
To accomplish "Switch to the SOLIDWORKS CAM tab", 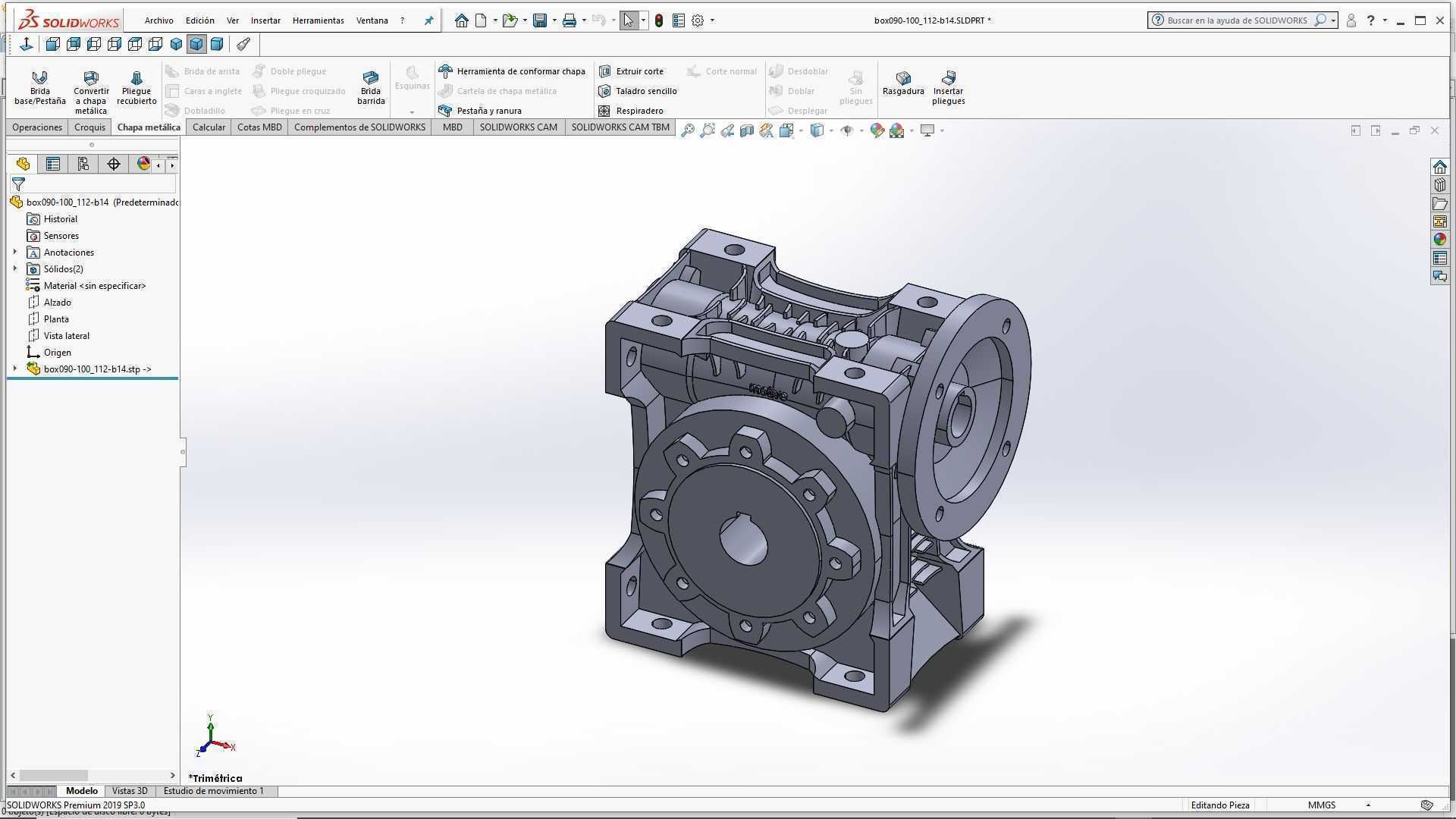I will [518, 127].
